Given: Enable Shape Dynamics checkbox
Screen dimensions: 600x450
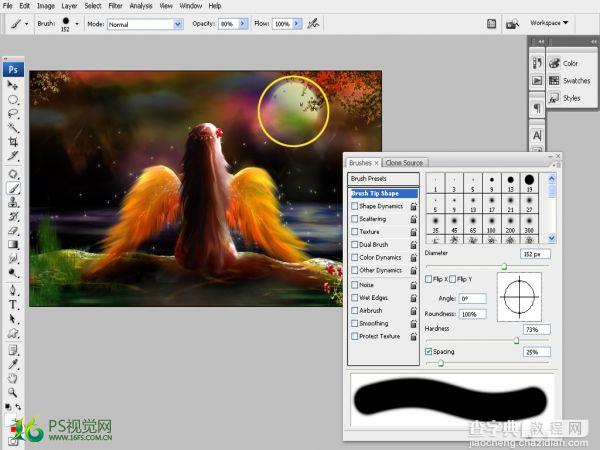Looking at the screenshot, I should [x=354, y=206].
